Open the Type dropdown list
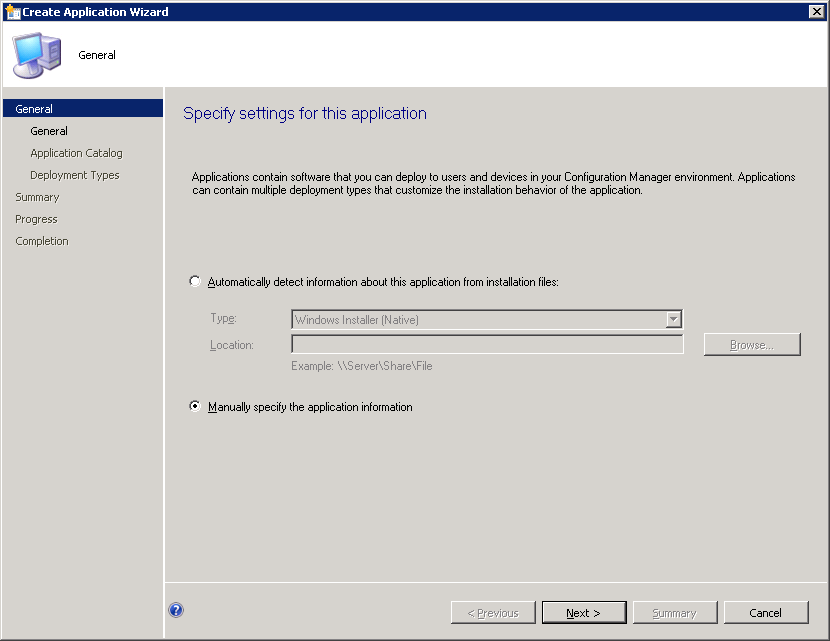This screenshot has width=830, height=641. 674,320
